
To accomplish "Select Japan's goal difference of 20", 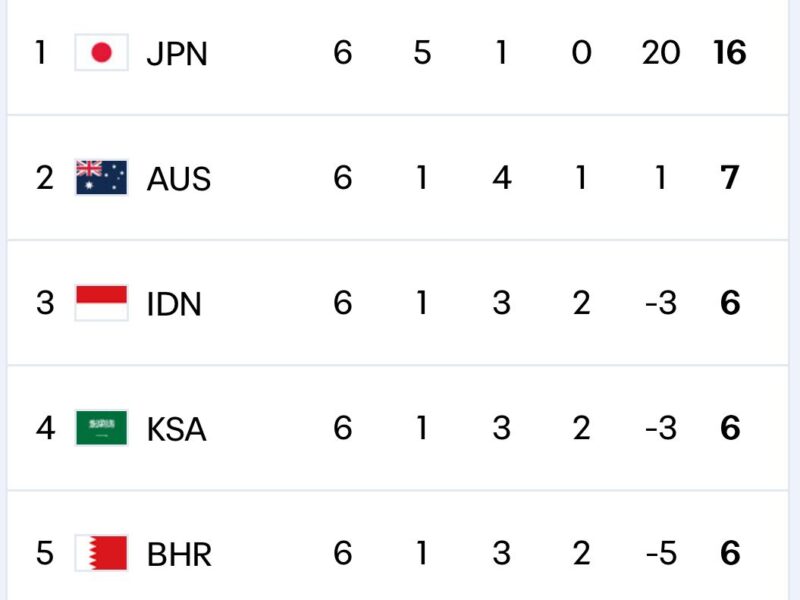I will (660, 53).
